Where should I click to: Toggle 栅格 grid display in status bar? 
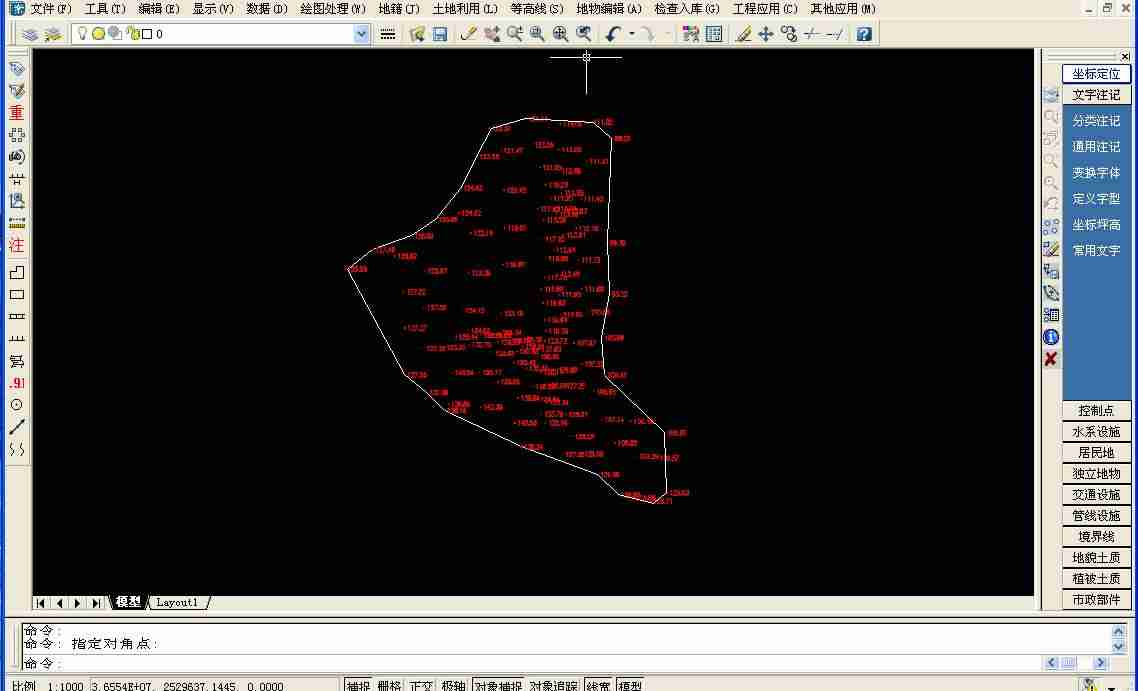point(389,684)
